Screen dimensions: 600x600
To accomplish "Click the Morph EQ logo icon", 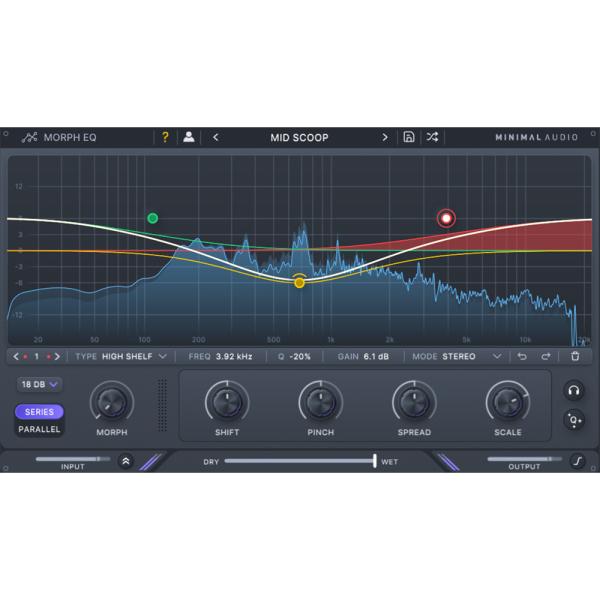I will pos(29,137).
